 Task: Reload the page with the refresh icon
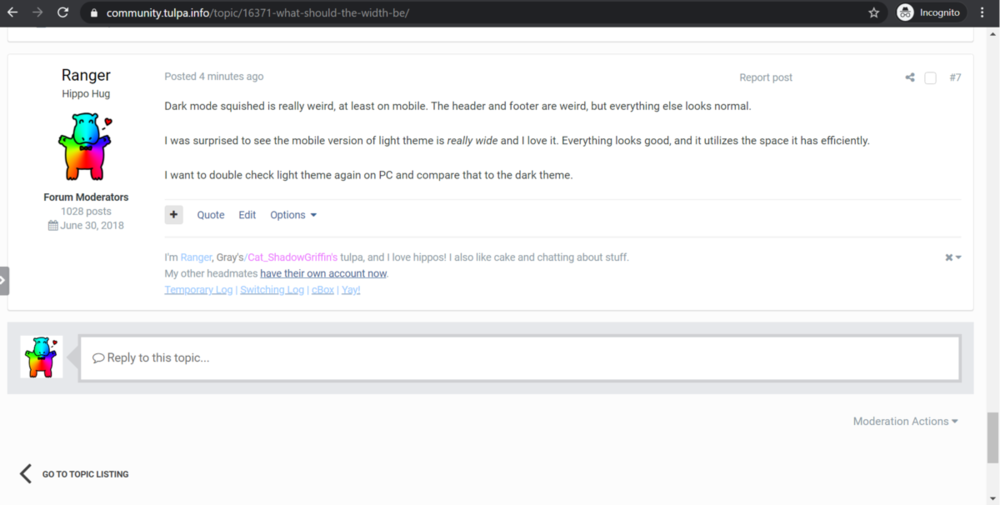pos(62,12)
